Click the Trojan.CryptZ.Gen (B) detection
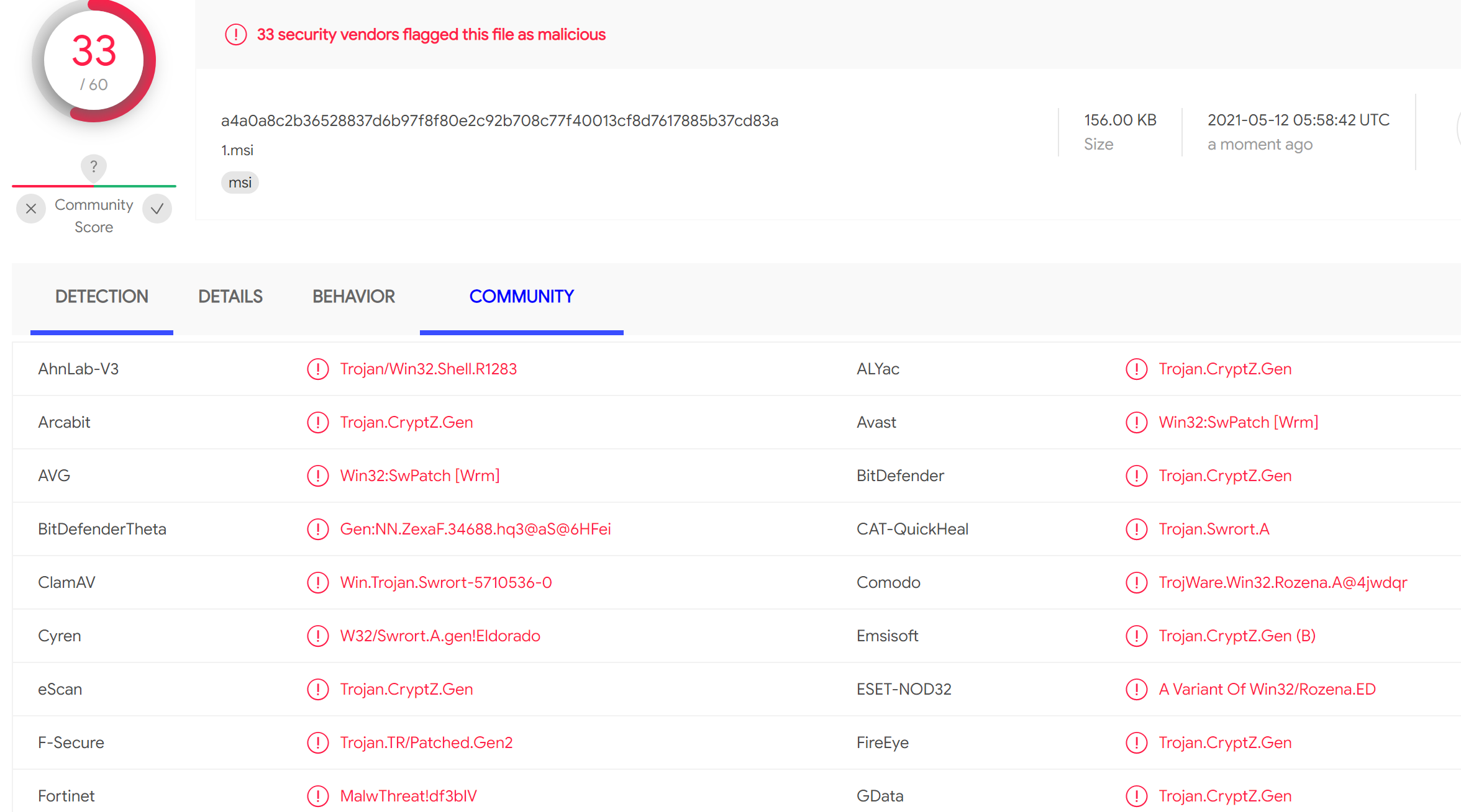 click(x=1237, y=636)
